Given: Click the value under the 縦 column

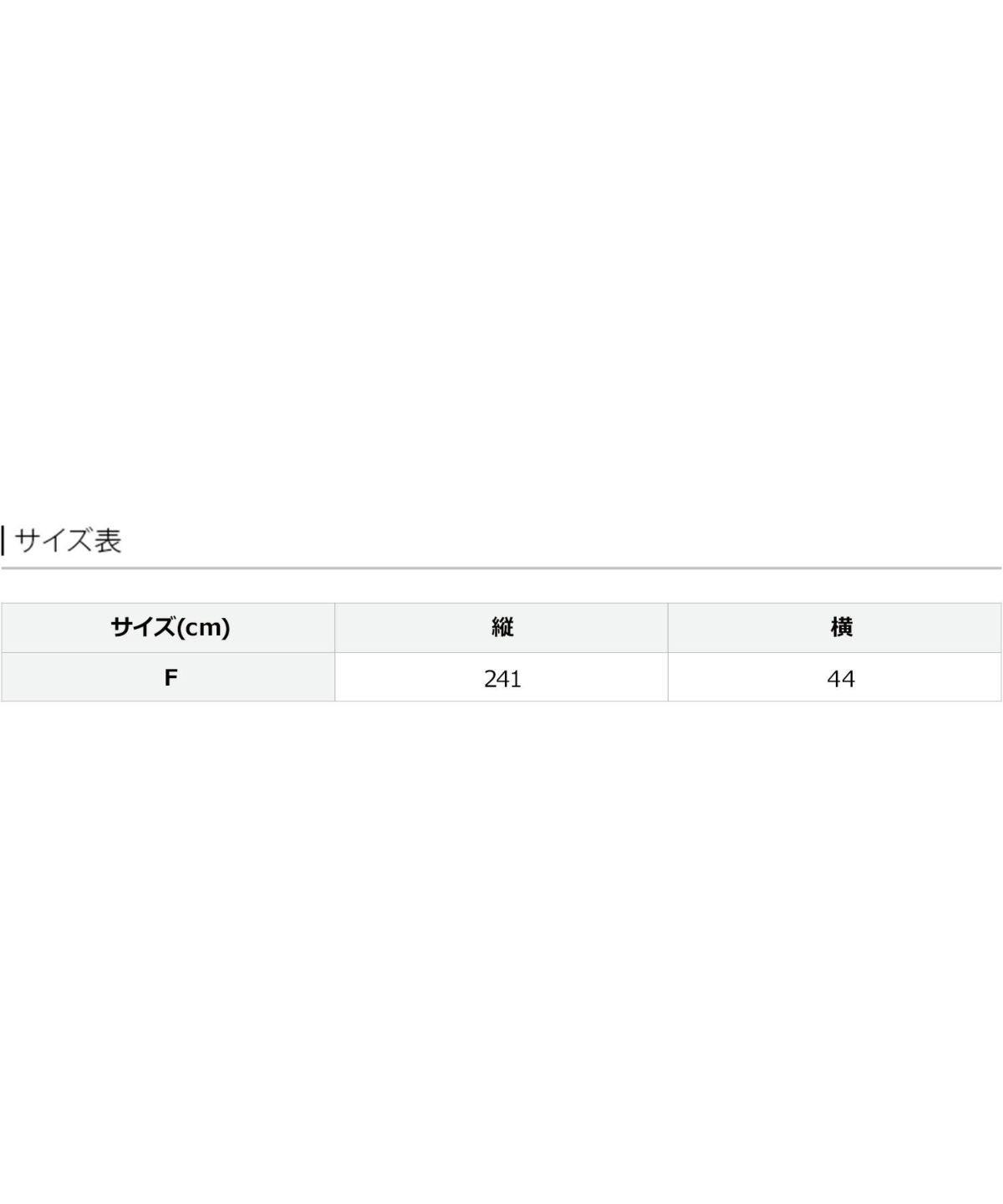Looking at the screenshot, I should [502, 679].
